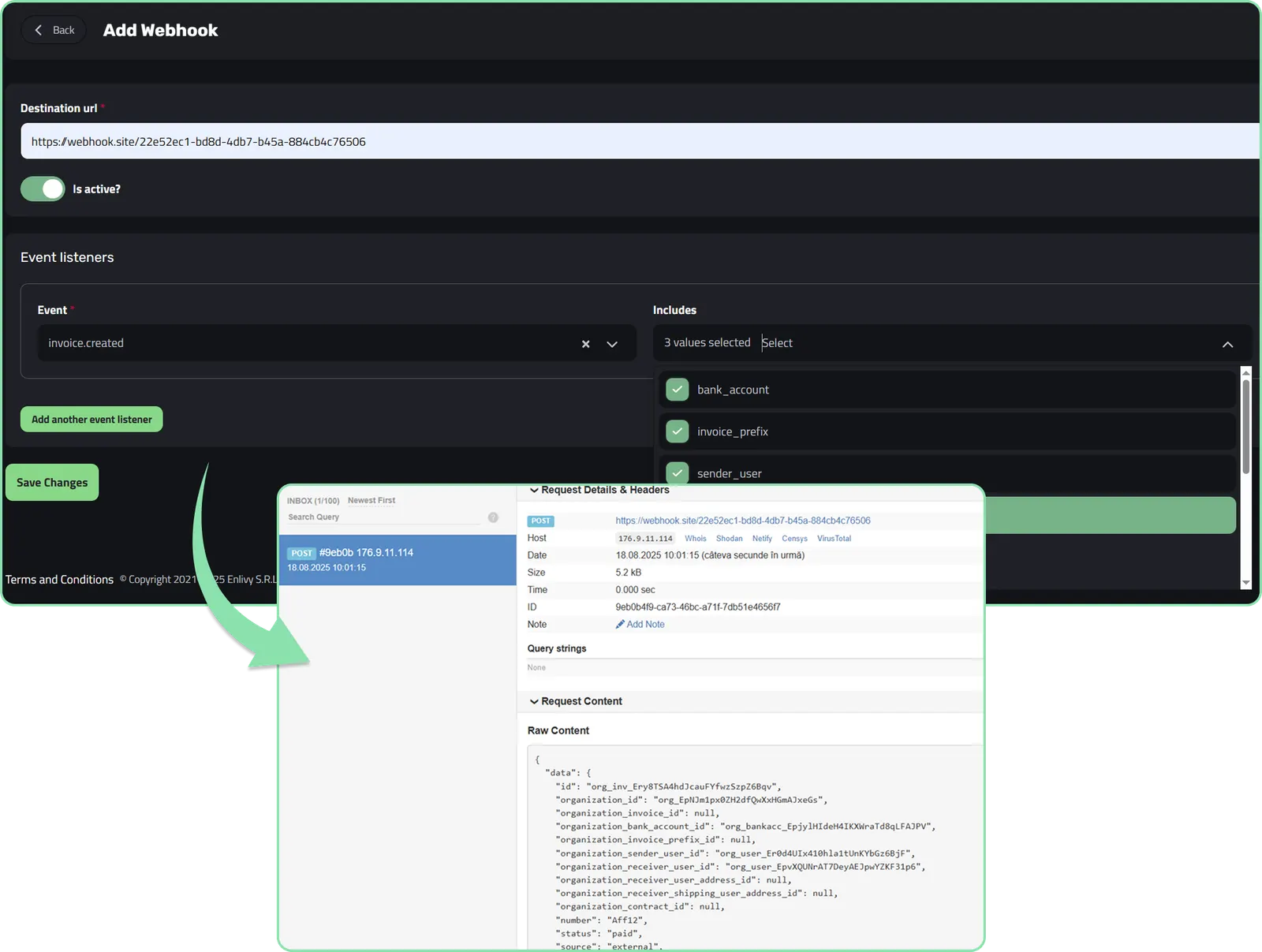Screen dimensions: 1262x952
Task: Click the Newest First sort label
Action: 372,501
